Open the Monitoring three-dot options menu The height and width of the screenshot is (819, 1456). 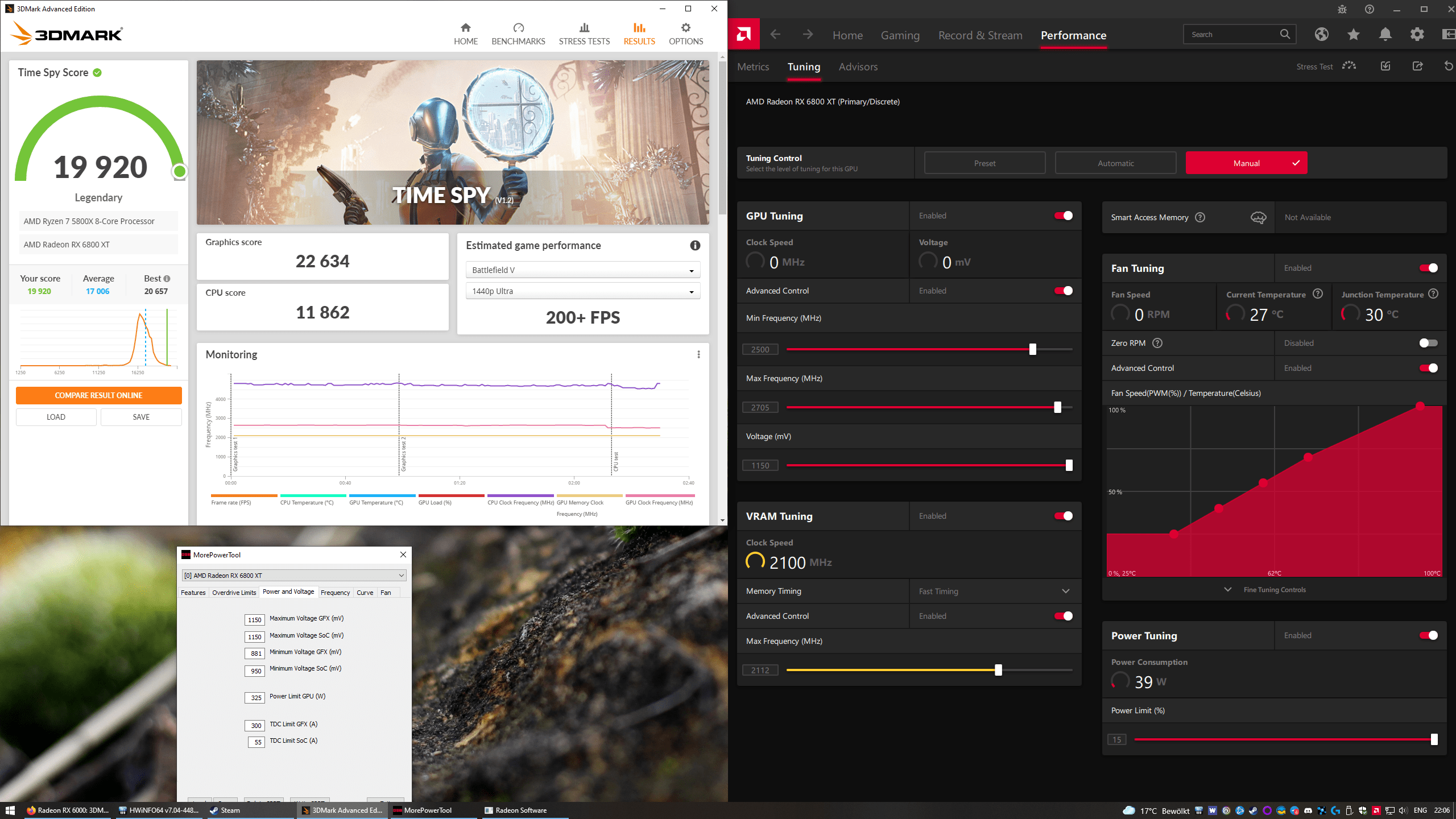[x=698, y=354]
